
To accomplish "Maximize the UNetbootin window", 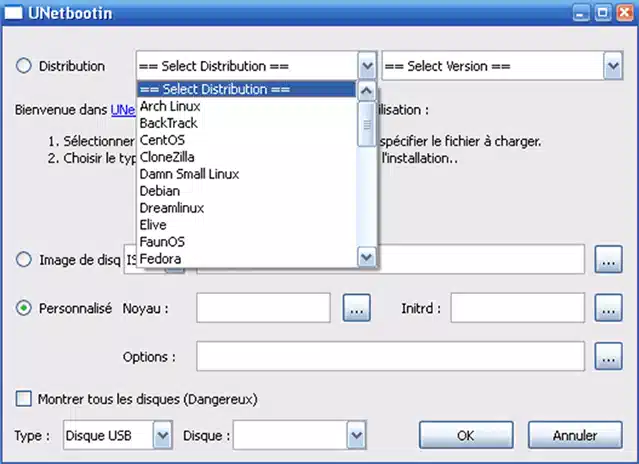I will point(603,13).
